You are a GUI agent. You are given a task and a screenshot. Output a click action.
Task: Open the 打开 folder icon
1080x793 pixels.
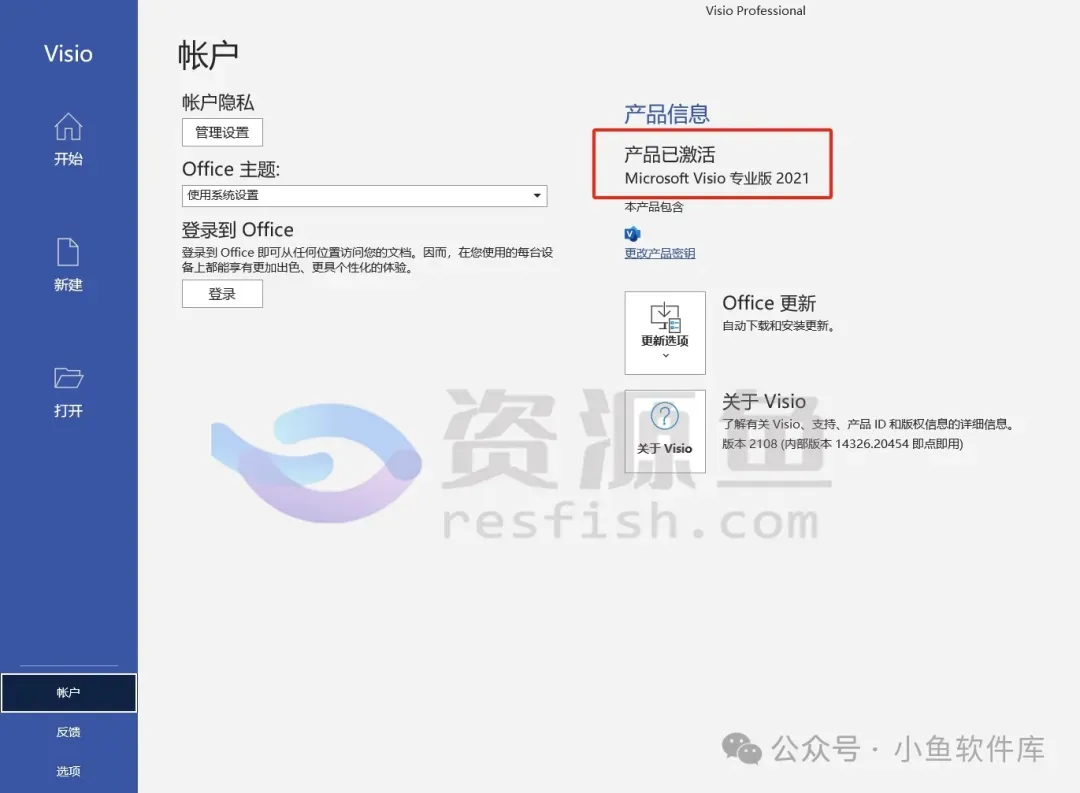68,378
